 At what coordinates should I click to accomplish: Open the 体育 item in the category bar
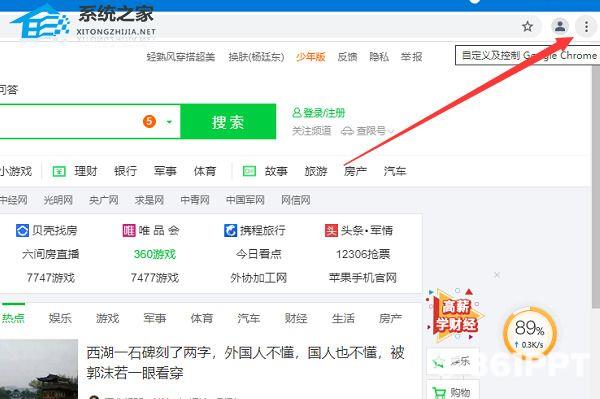(x=205, y=171)
